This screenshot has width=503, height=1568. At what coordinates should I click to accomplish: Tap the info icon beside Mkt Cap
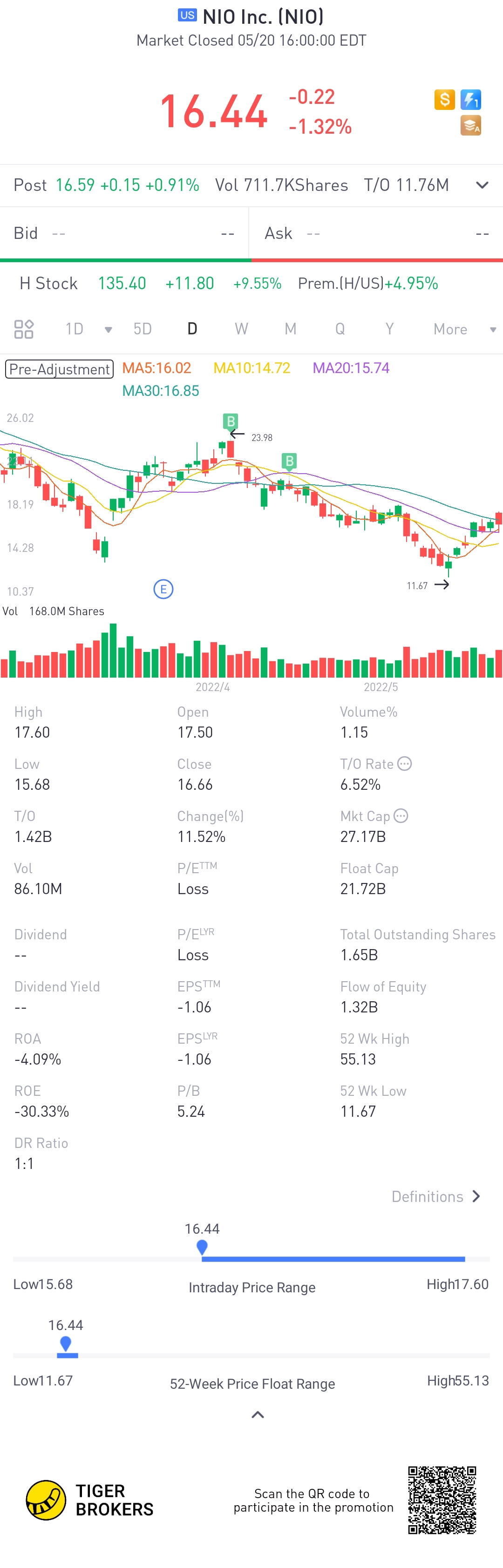[401, 815]
